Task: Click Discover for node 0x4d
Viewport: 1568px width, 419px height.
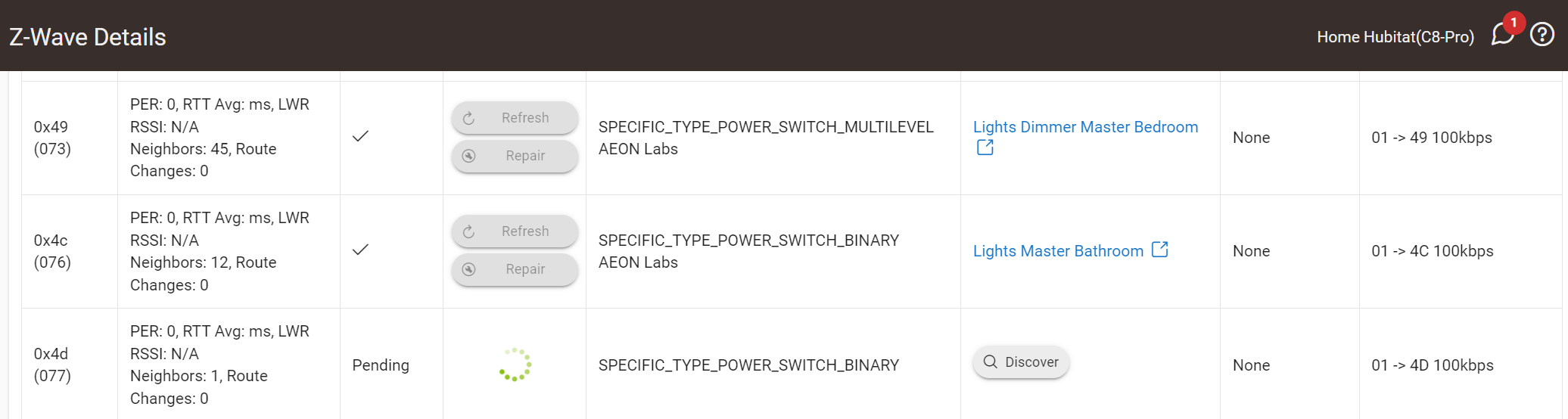Action: point(1021,362)
